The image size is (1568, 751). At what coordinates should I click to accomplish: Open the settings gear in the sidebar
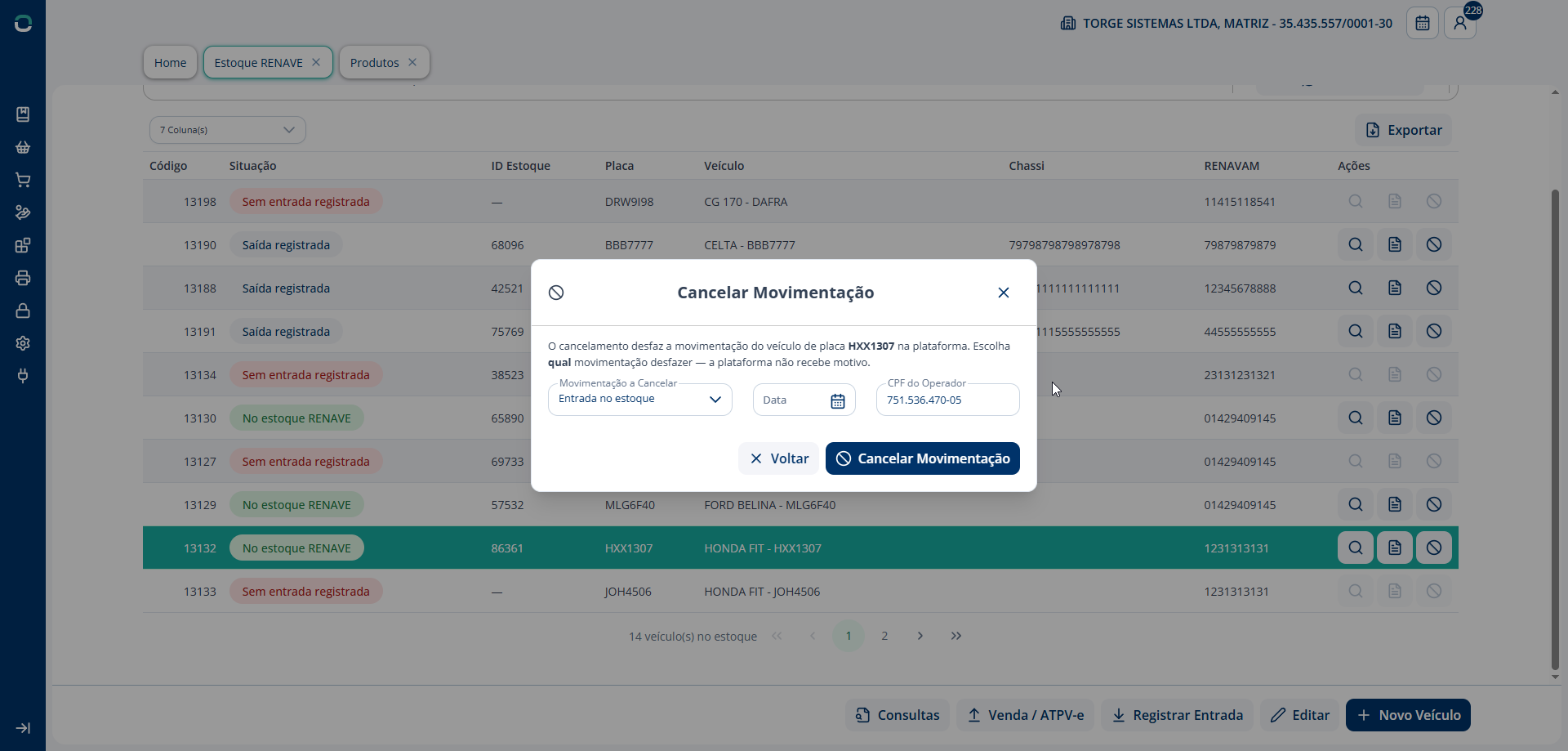coord(23,343)
